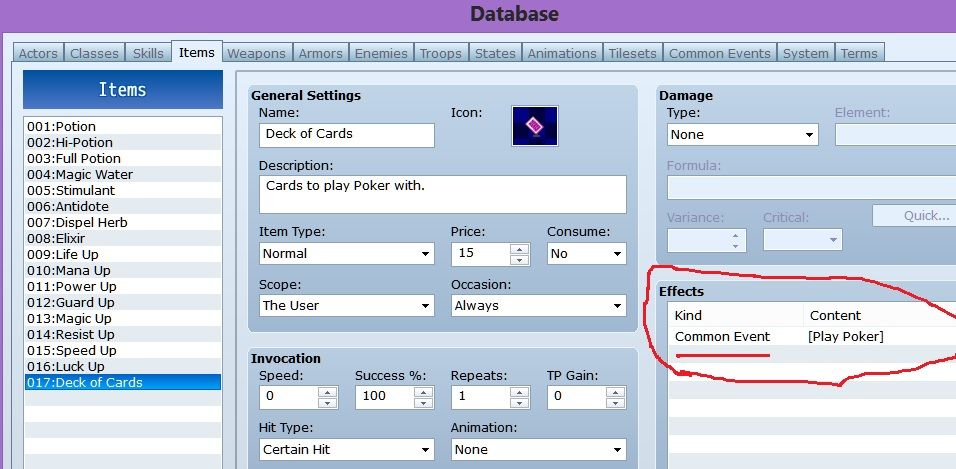Expand the Animation dropdown
This screenshot has height=469, width=956.
538,450
